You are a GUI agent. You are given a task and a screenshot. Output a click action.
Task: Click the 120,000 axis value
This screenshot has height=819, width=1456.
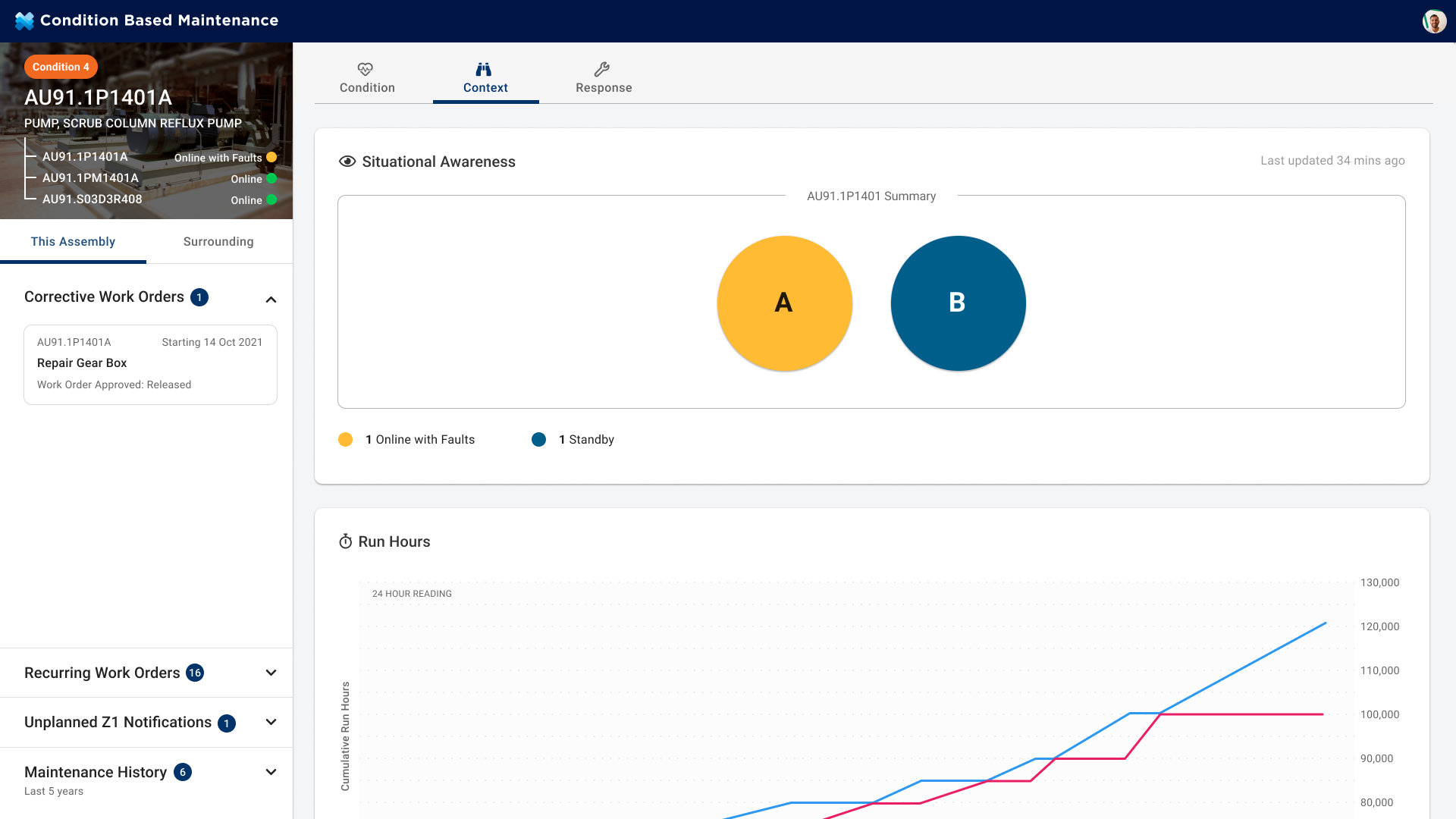point(1379,626)
